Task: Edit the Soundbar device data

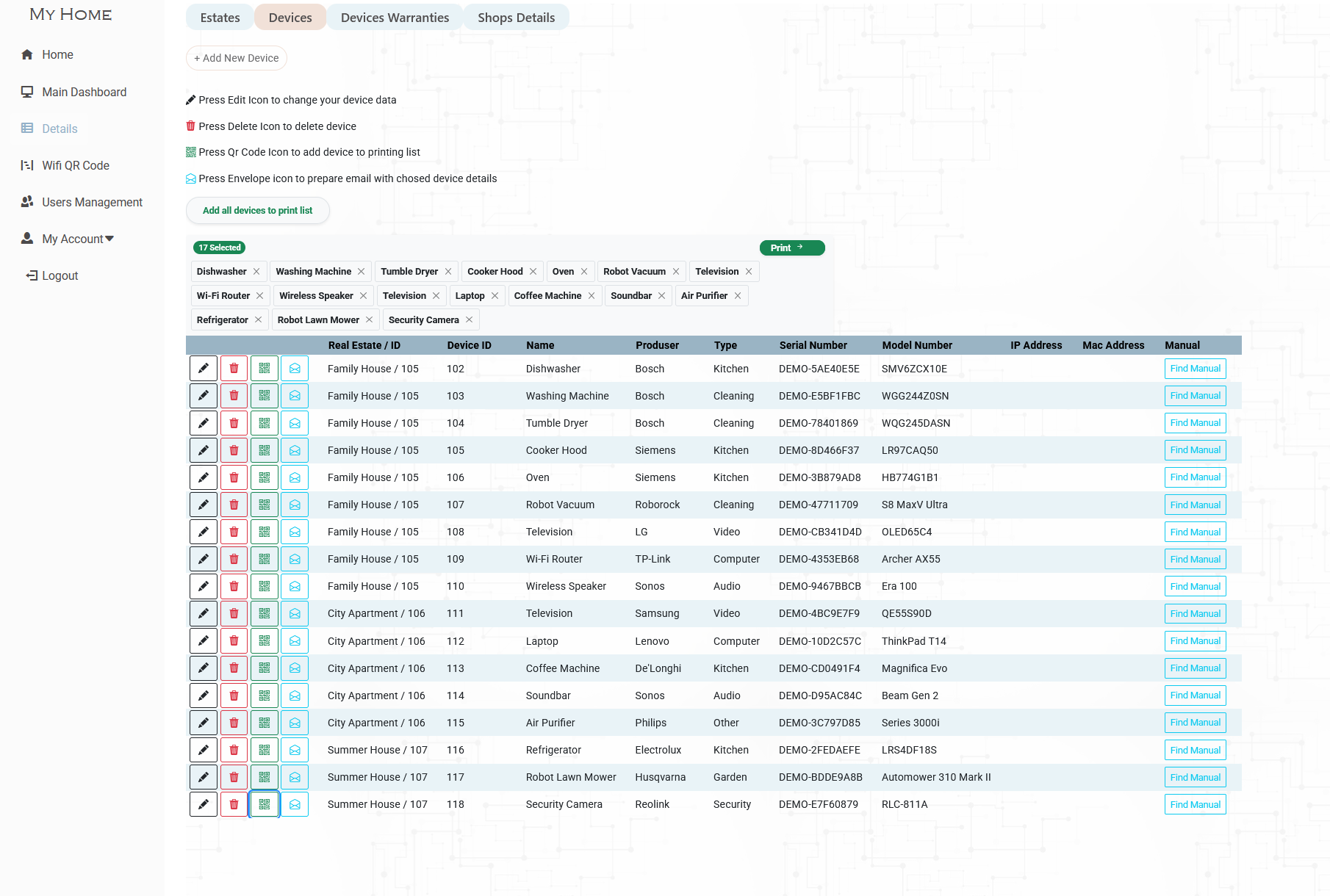Action: coord(204,696)
